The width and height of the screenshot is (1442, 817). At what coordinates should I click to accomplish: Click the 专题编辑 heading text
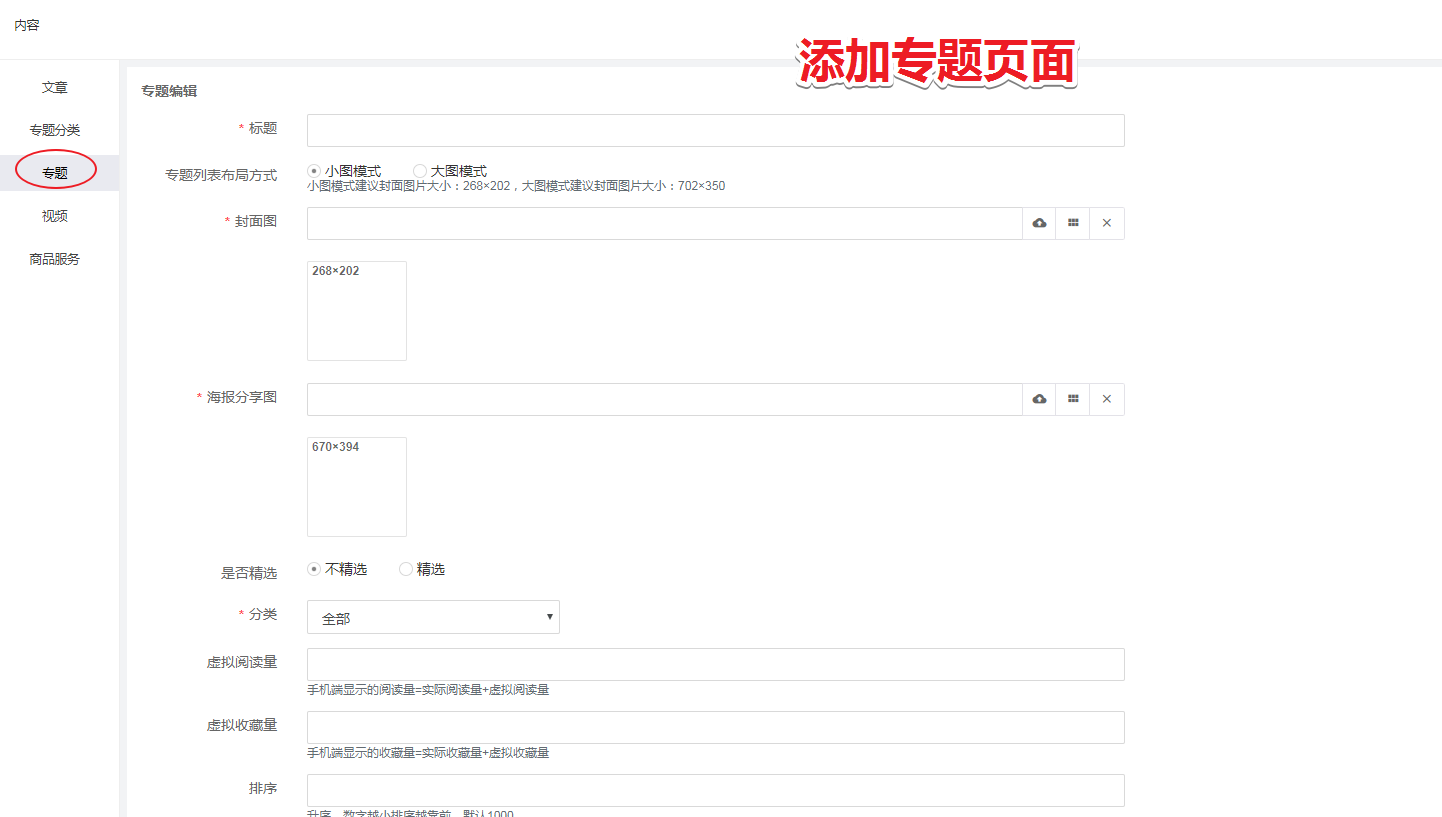169,91
